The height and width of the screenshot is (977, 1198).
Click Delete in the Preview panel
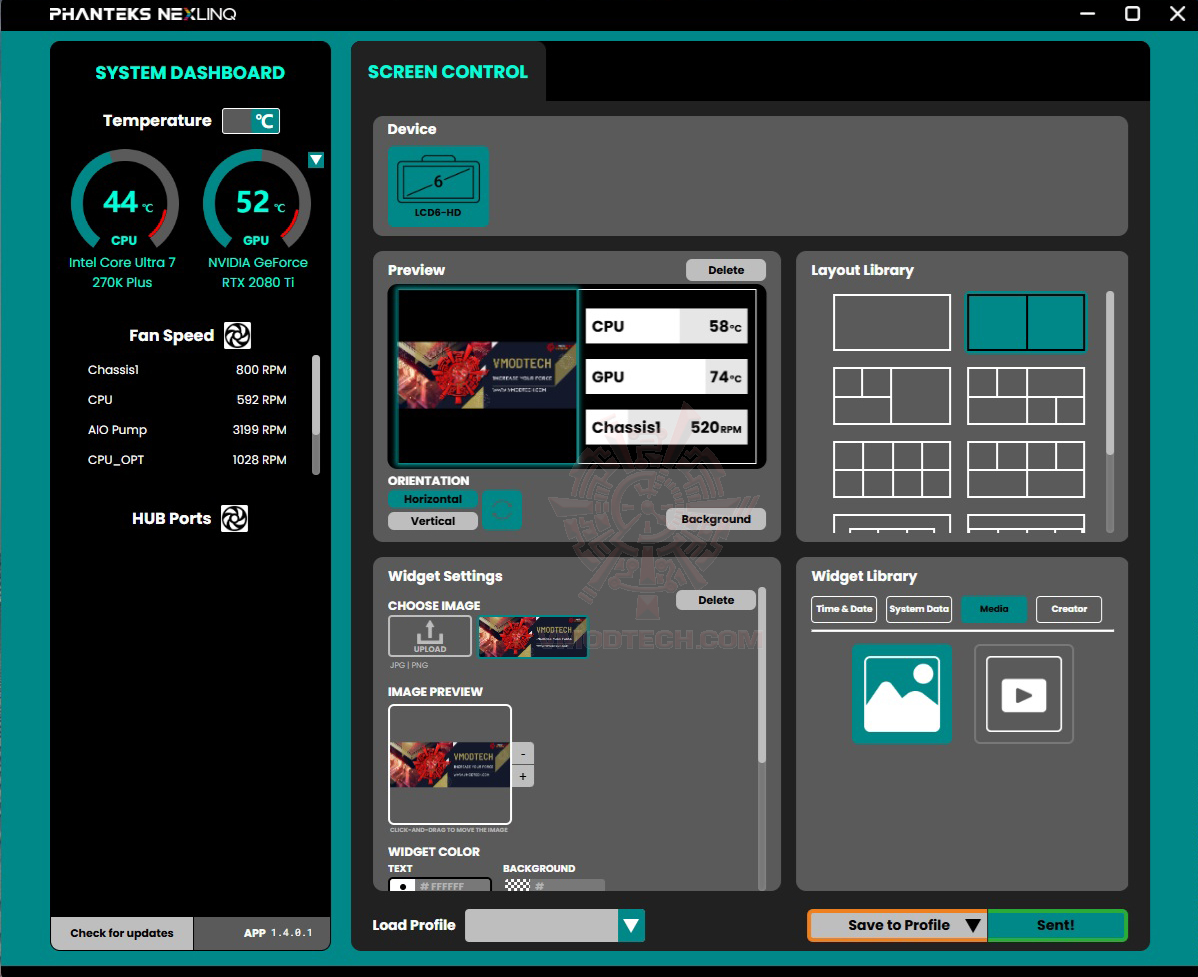[726, 270]
